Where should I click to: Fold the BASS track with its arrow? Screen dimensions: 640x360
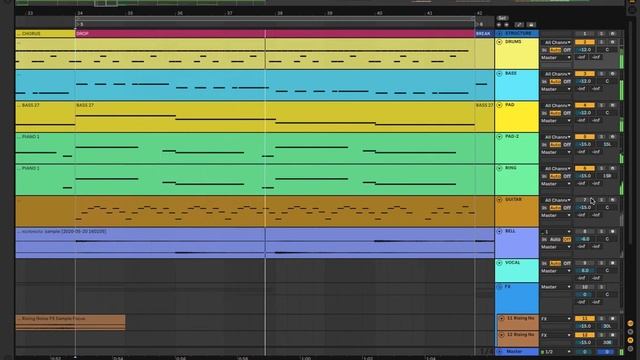(499, 73)
